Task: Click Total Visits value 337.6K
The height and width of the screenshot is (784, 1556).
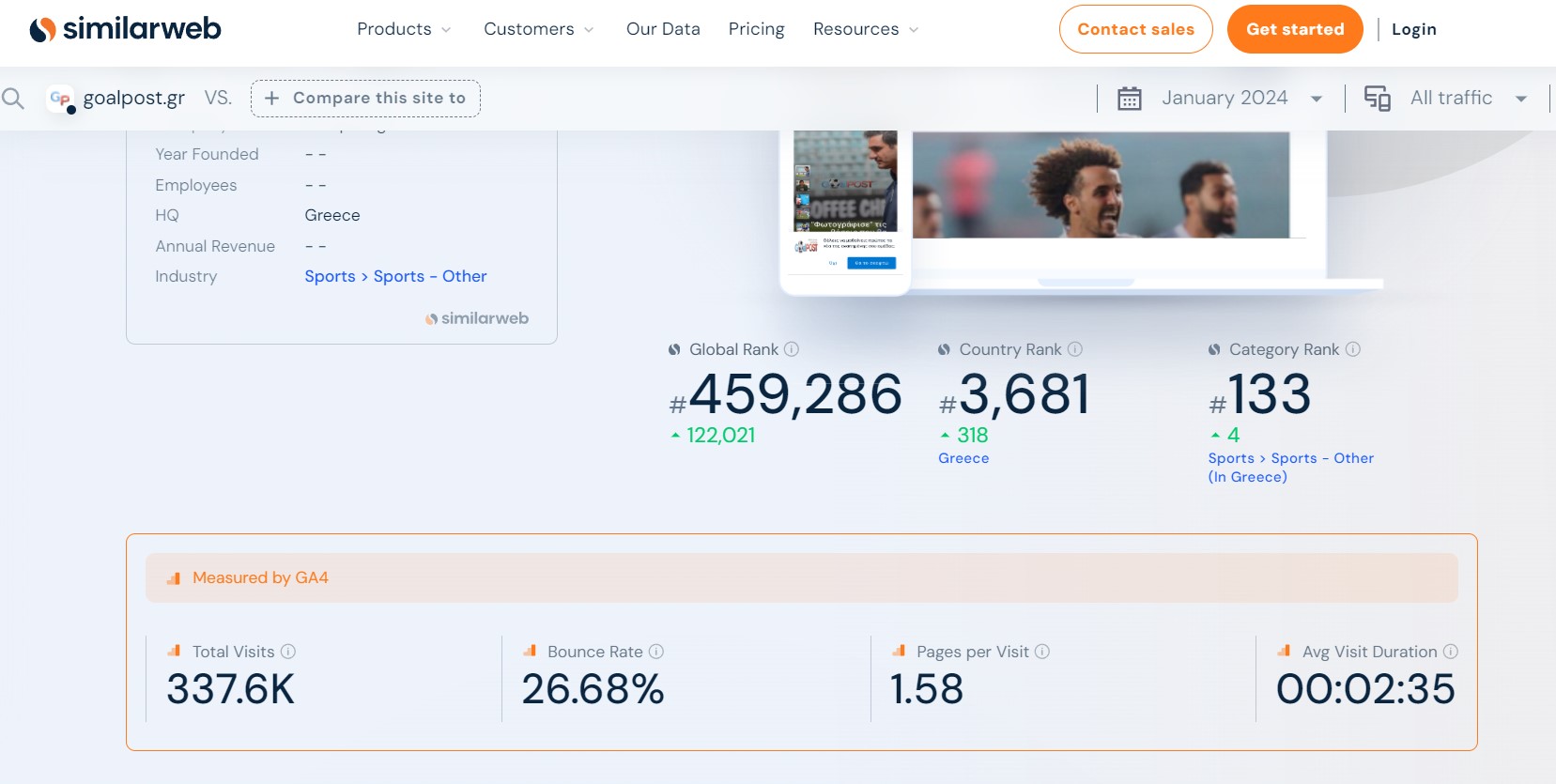Action: (230, 689)
